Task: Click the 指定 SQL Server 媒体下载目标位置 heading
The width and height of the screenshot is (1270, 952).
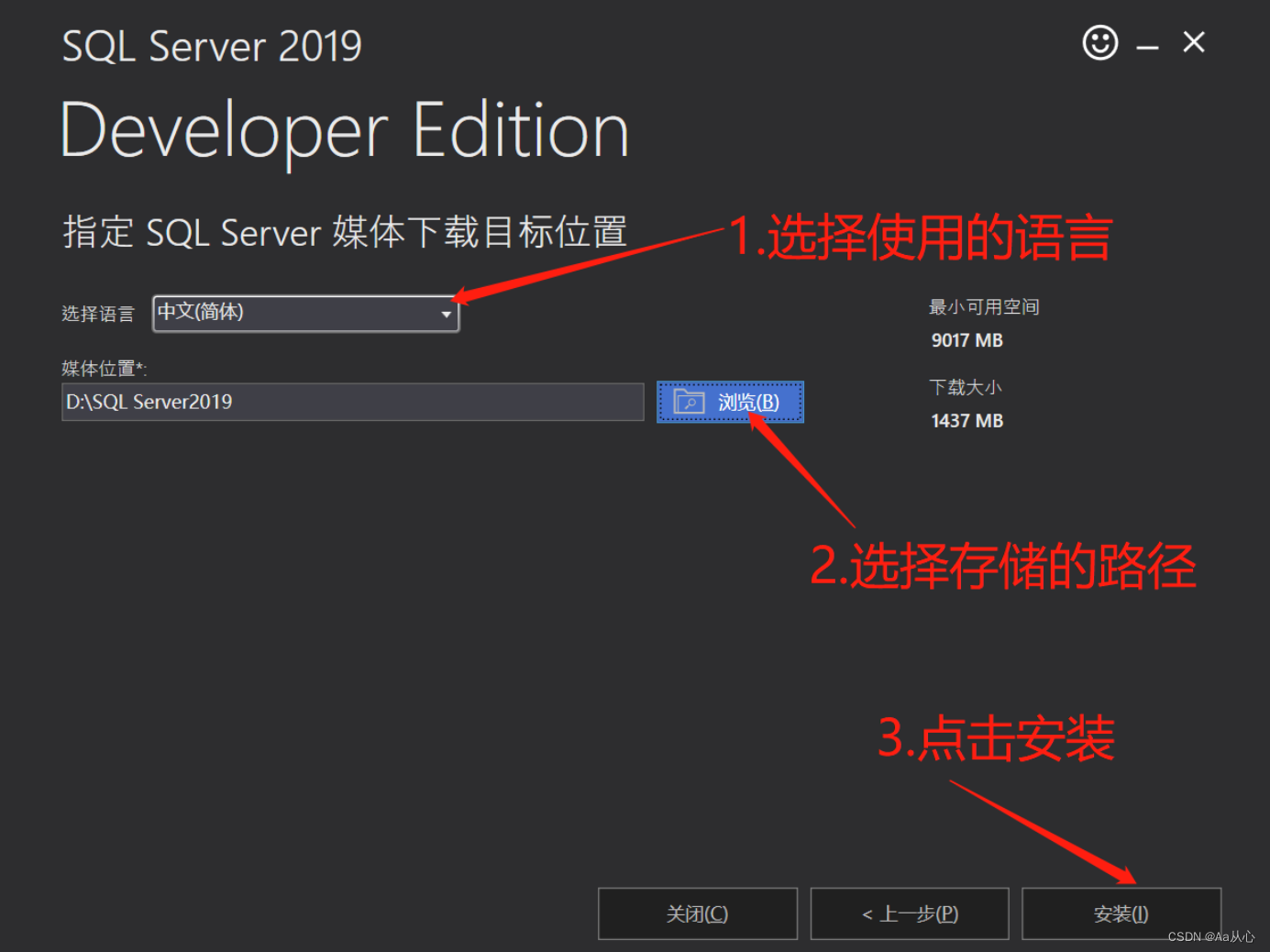Action: tap(345, 232)
